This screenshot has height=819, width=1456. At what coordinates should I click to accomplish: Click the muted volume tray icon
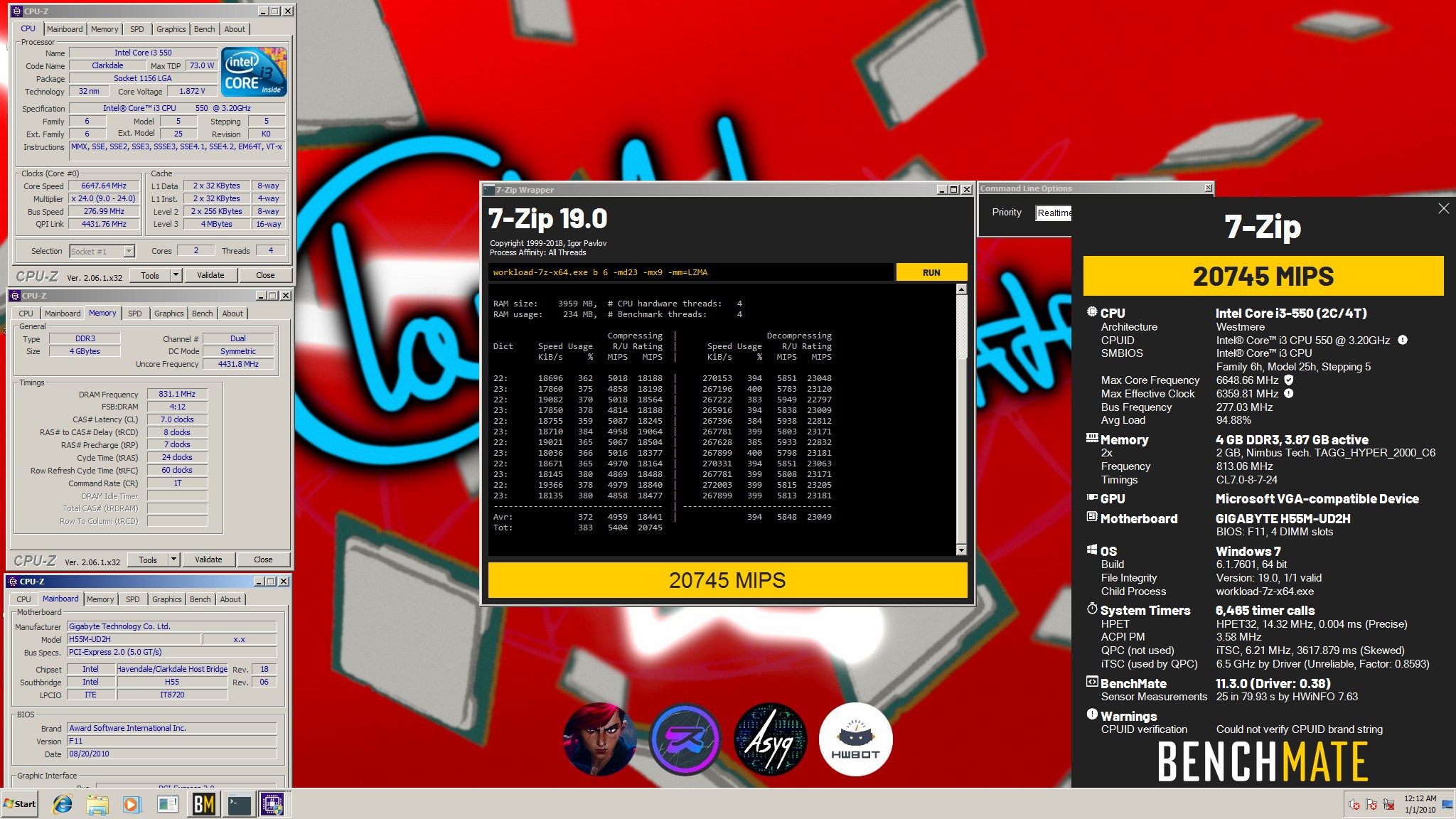click(1354, 805)
